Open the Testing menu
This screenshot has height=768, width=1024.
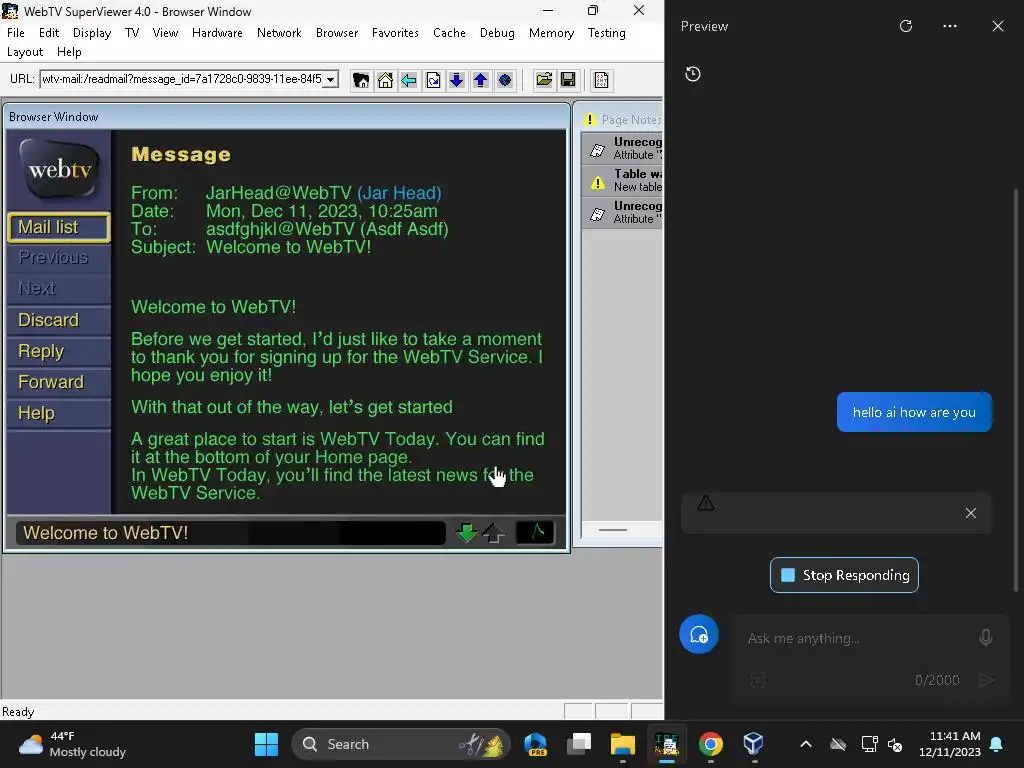(607, 33)
